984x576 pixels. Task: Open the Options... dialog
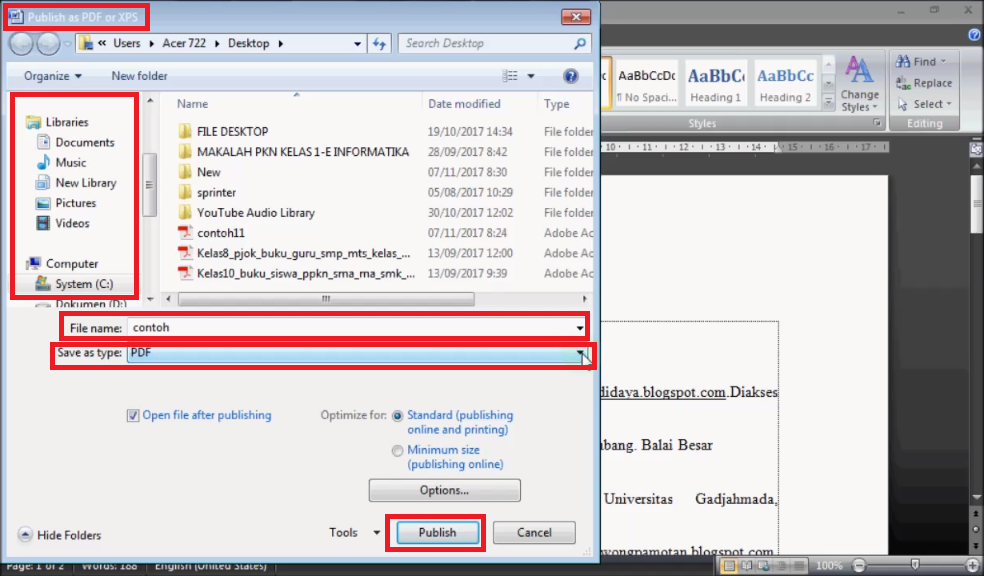444,490
